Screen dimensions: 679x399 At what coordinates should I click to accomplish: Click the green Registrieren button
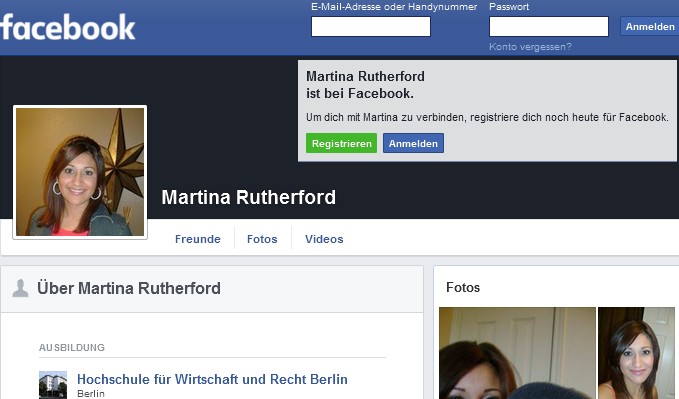[x=342, y=143]
